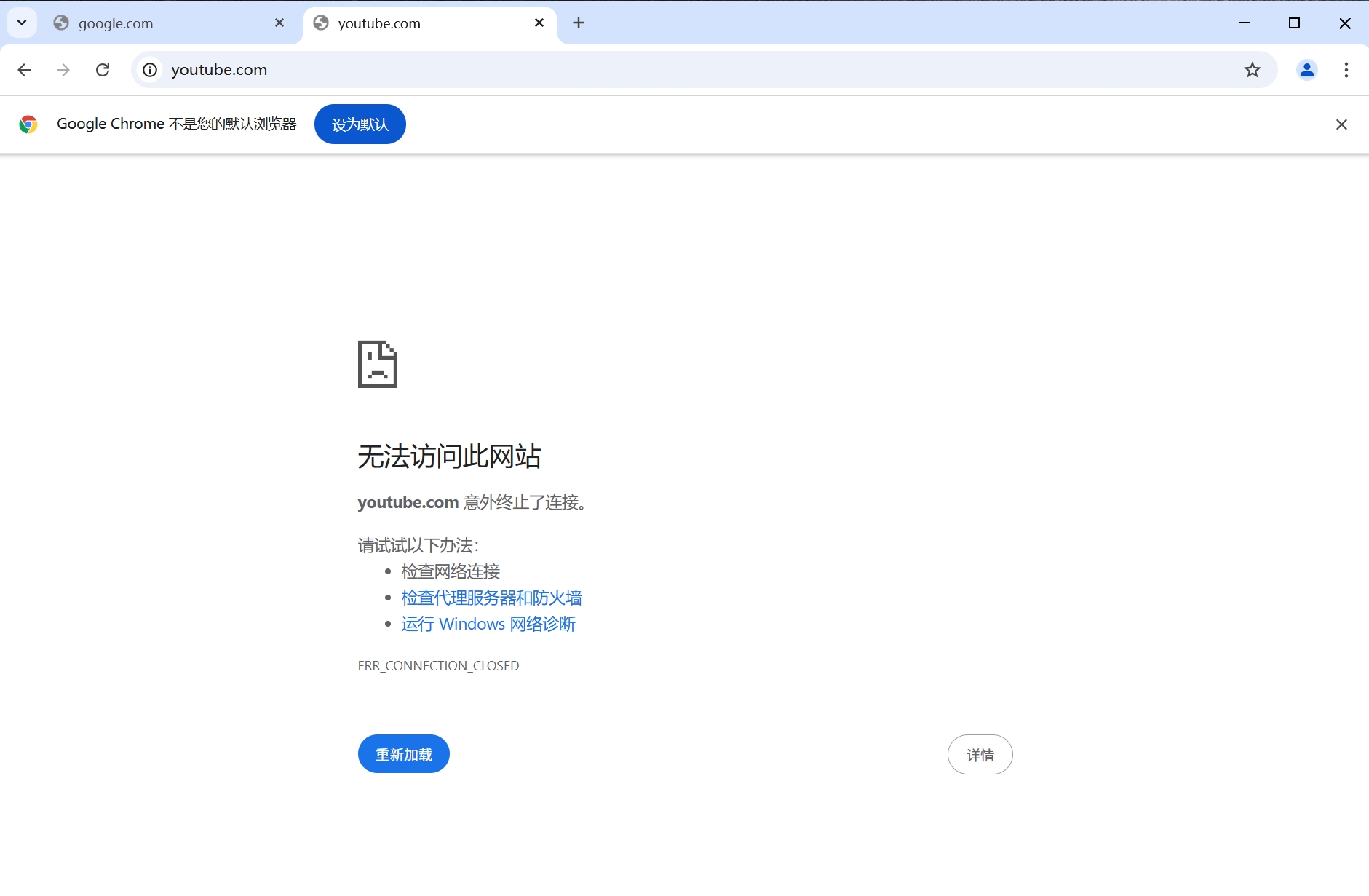Minimize the Chrome window
This screenshot has width=1369, height=896.
pos(1245,23)
